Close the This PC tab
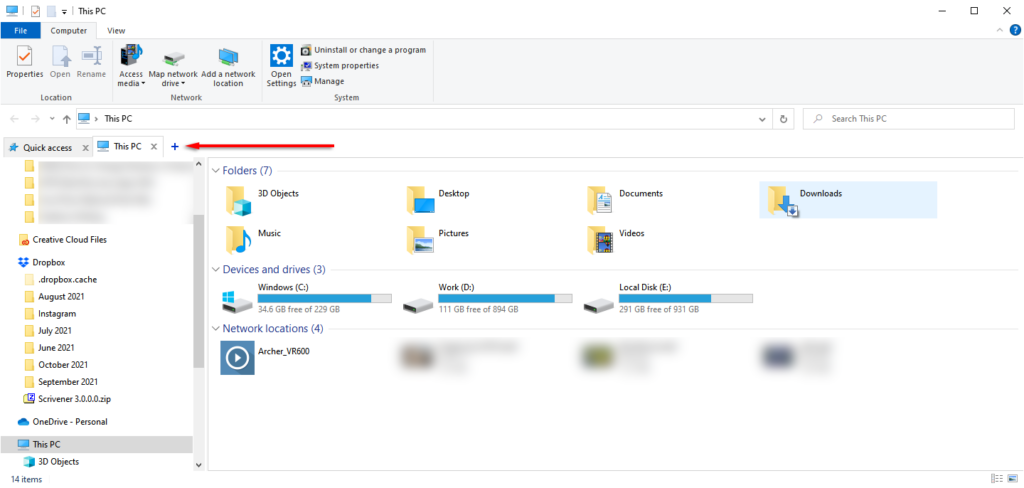Viewport: 1024px width, 488px height. 153,147
